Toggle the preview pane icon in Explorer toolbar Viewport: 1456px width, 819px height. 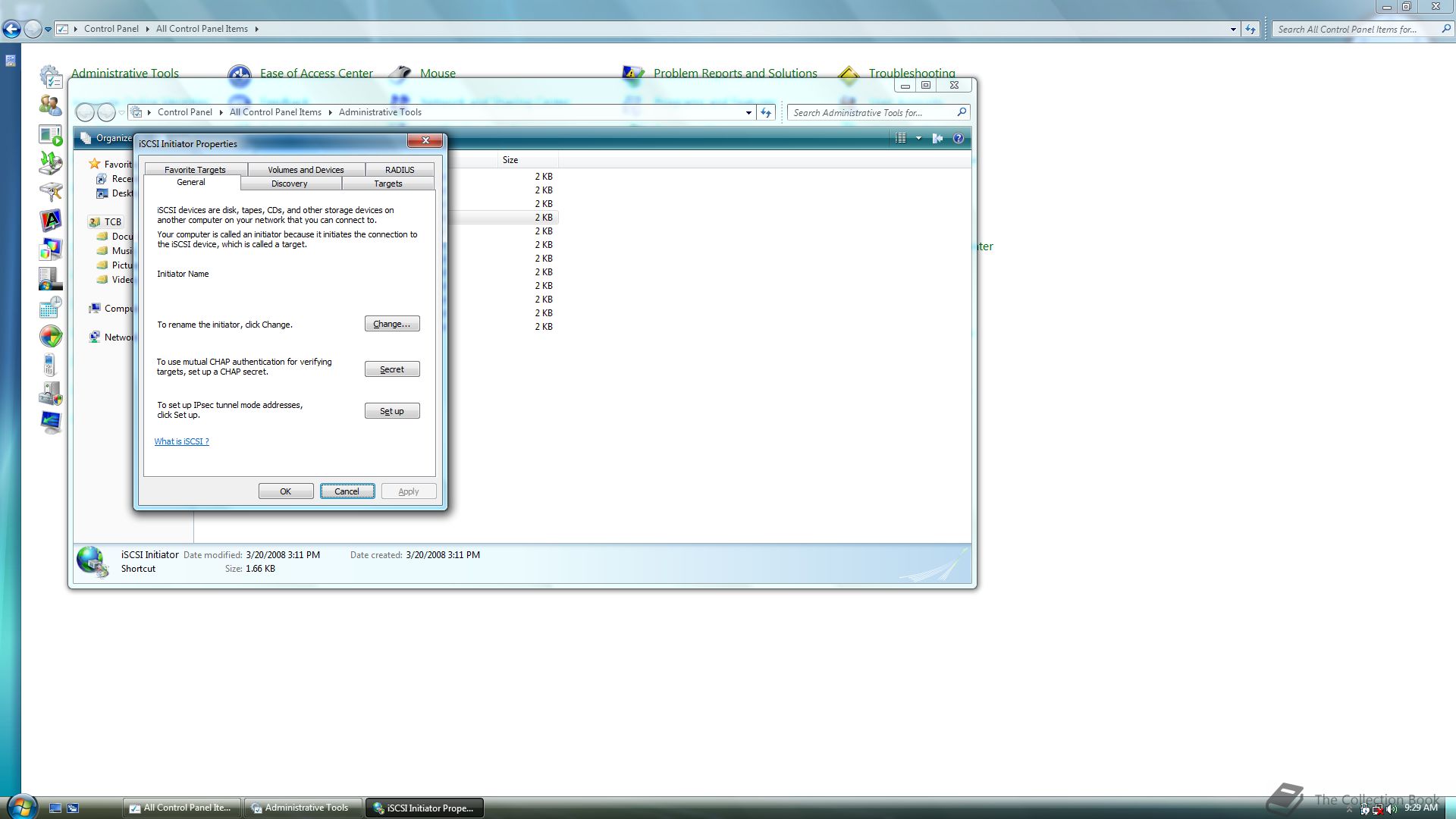[x=938, y=138]
